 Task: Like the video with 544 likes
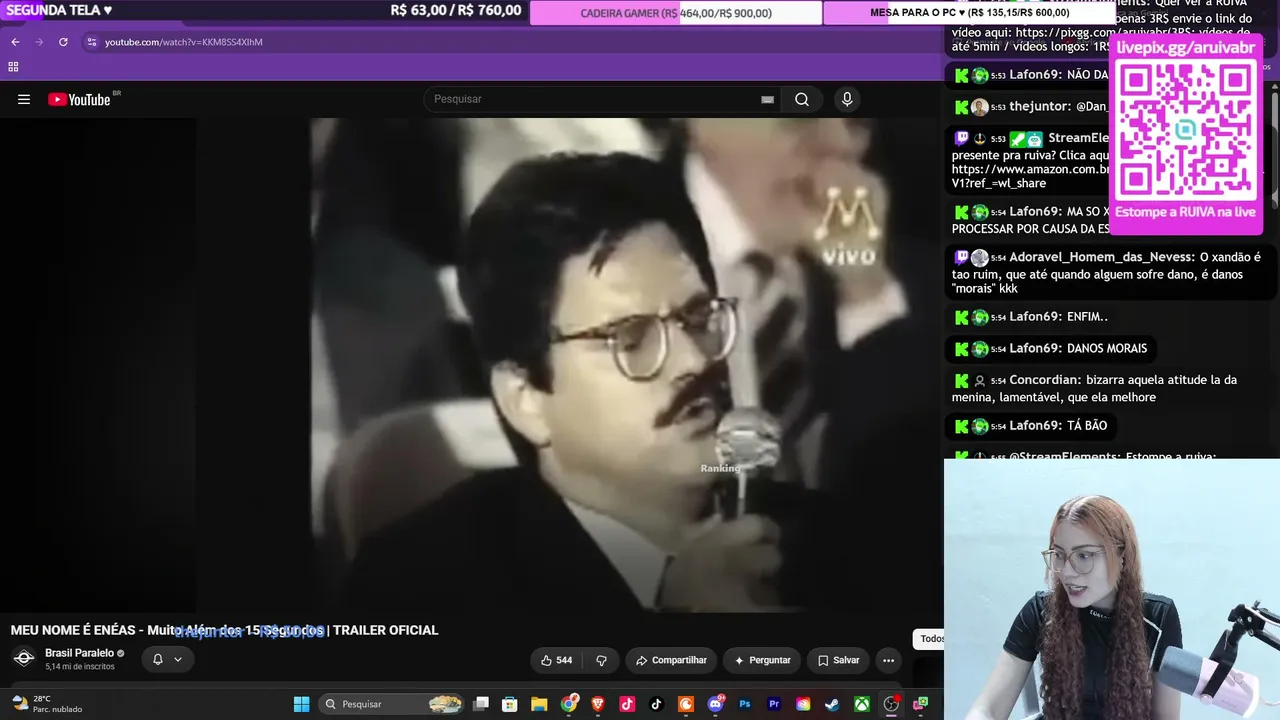(557, 660)
